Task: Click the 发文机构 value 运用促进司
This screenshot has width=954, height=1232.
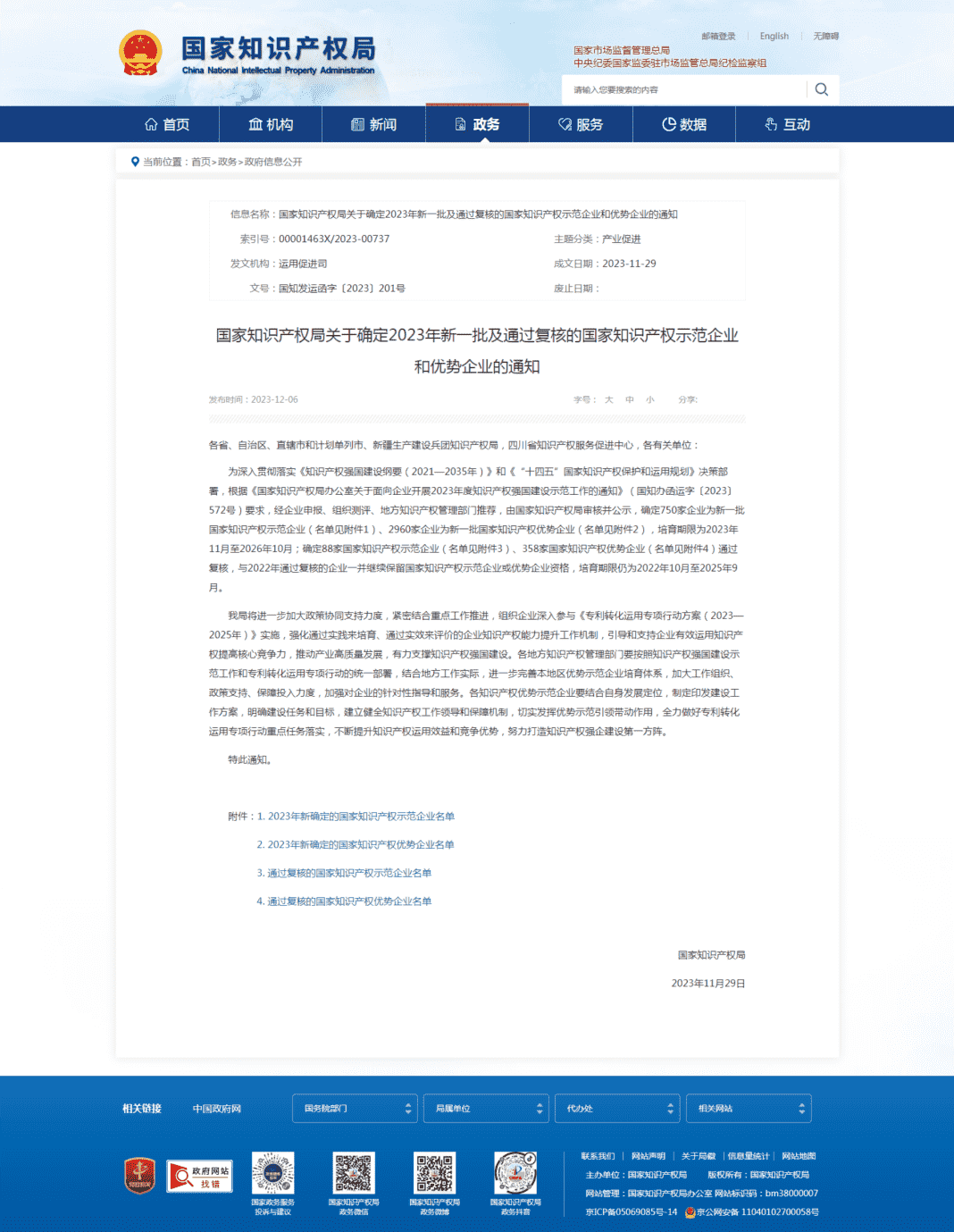Action: (303, 264)
